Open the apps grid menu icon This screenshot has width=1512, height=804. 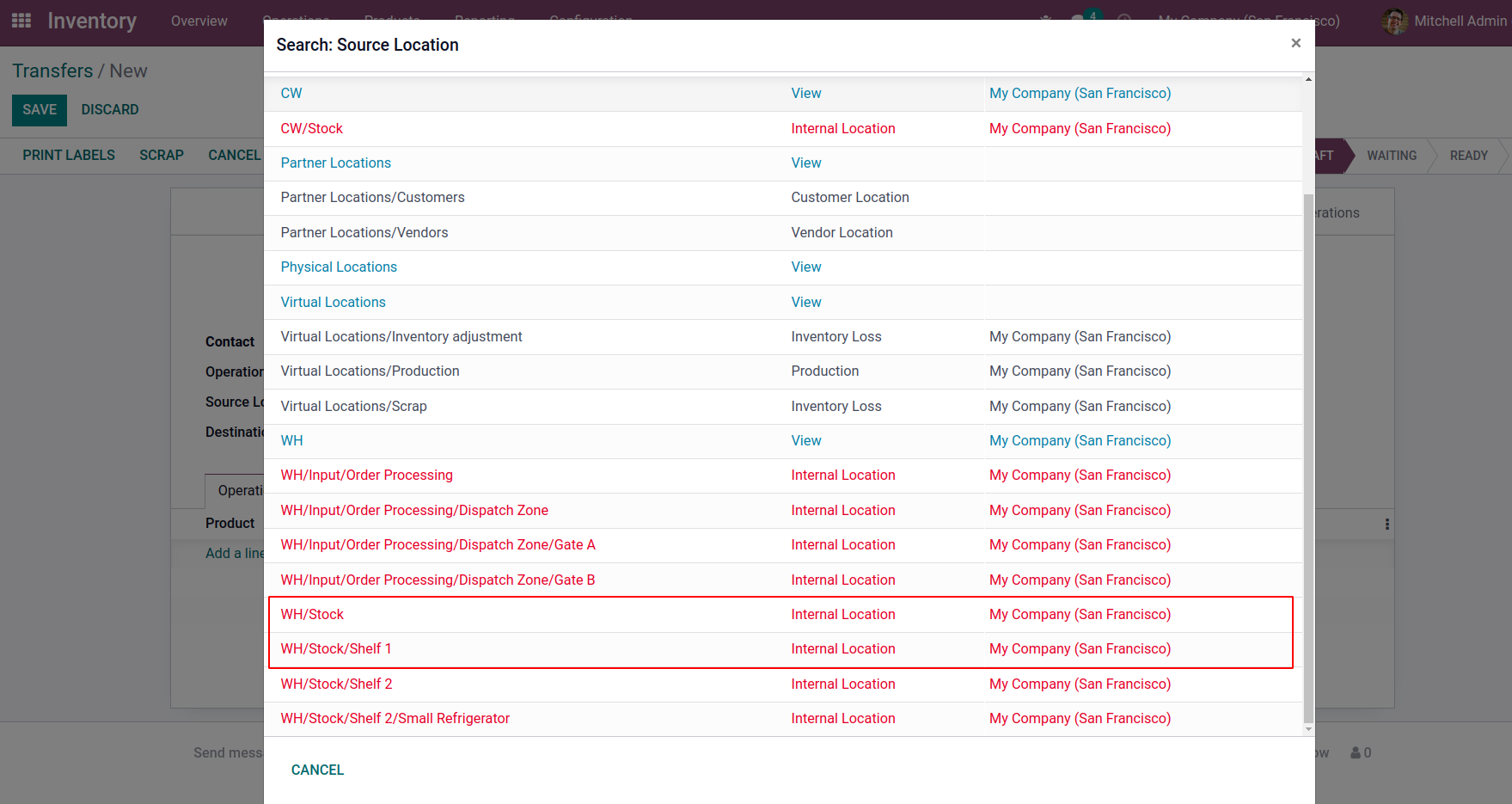[x=21, y=21]
